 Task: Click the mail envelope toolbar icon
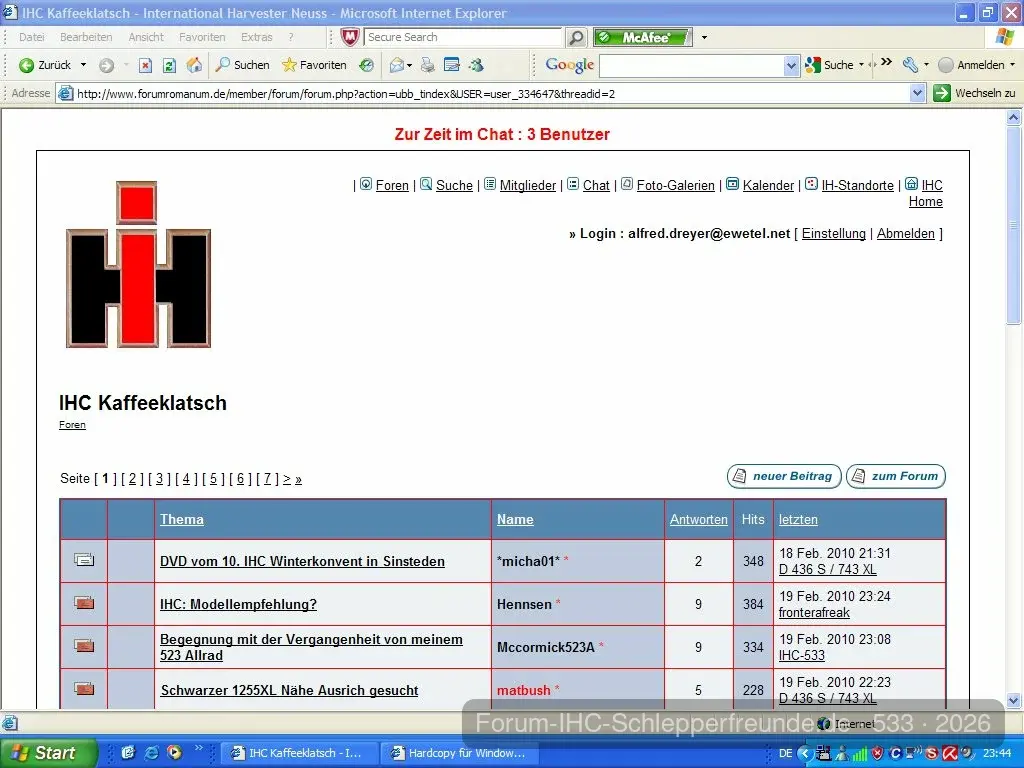coord(396,65)
